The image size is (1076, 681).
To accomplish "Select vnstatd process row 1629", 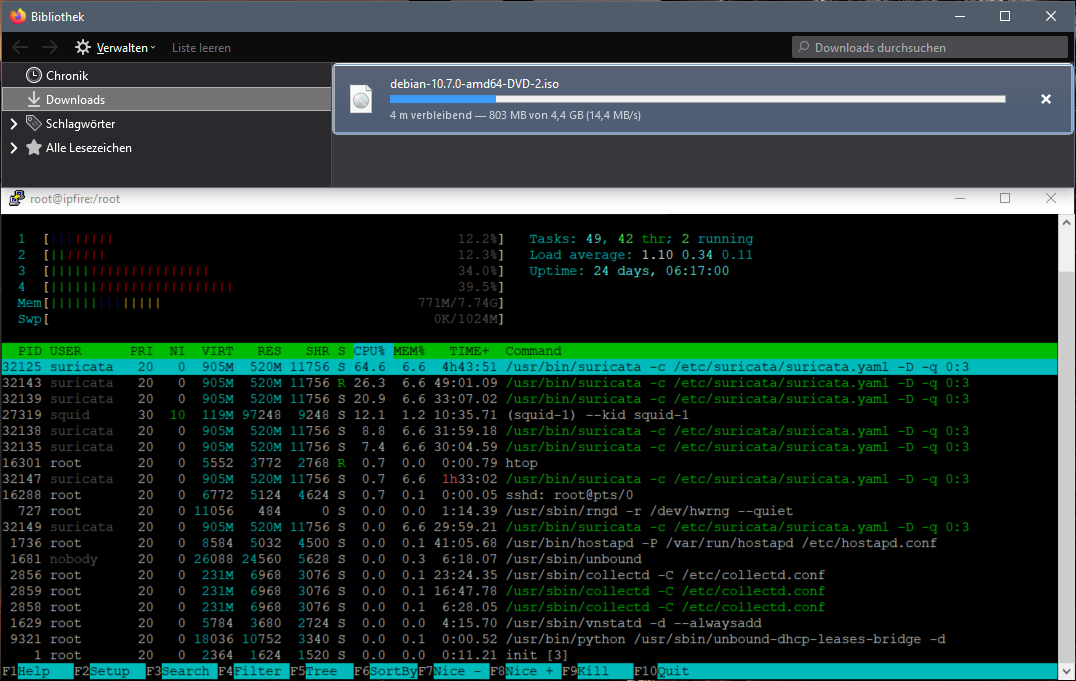I will 529,623.
